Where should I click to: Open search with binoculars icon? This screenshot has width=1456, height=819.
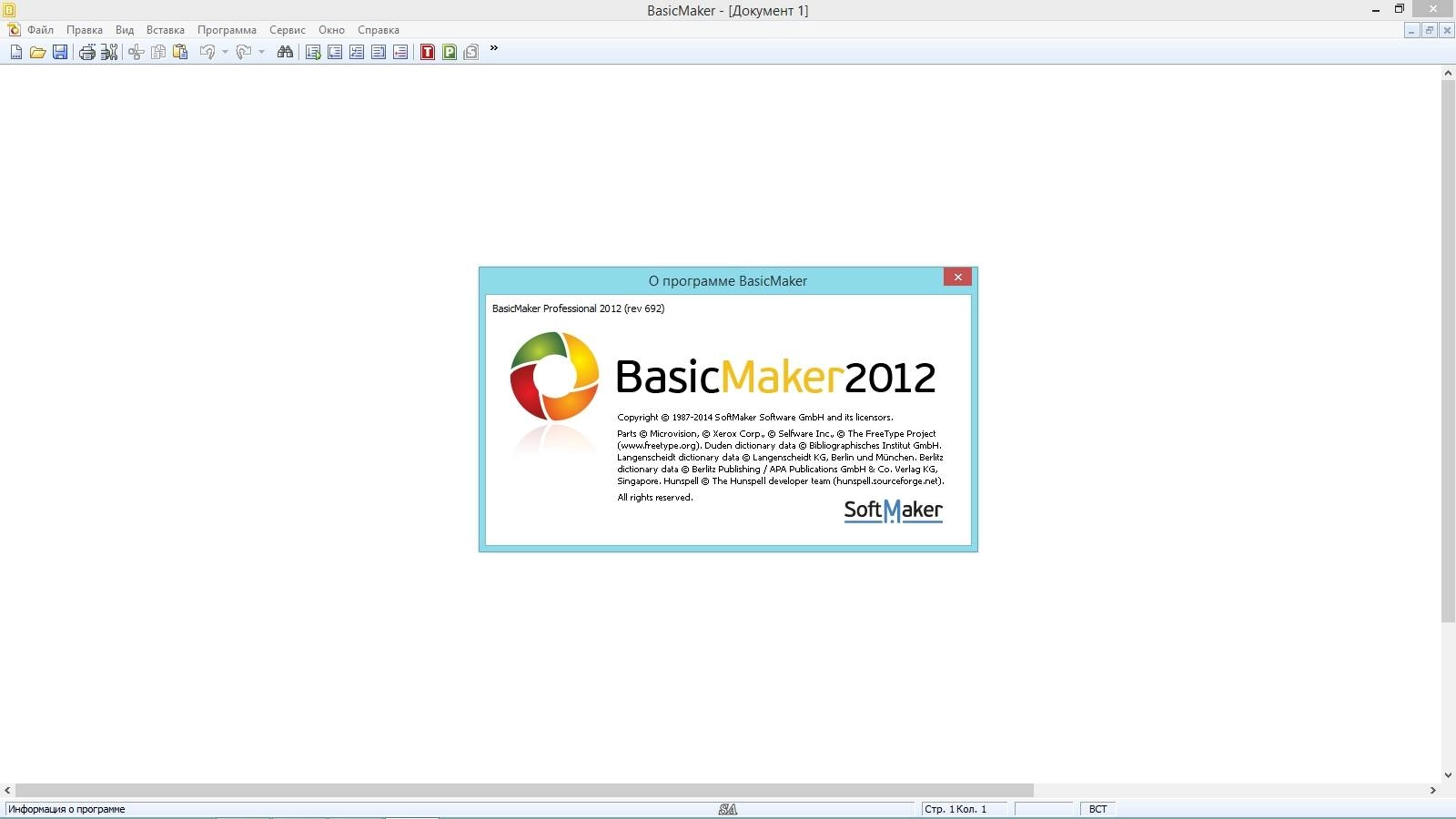[x=285, y=52]
